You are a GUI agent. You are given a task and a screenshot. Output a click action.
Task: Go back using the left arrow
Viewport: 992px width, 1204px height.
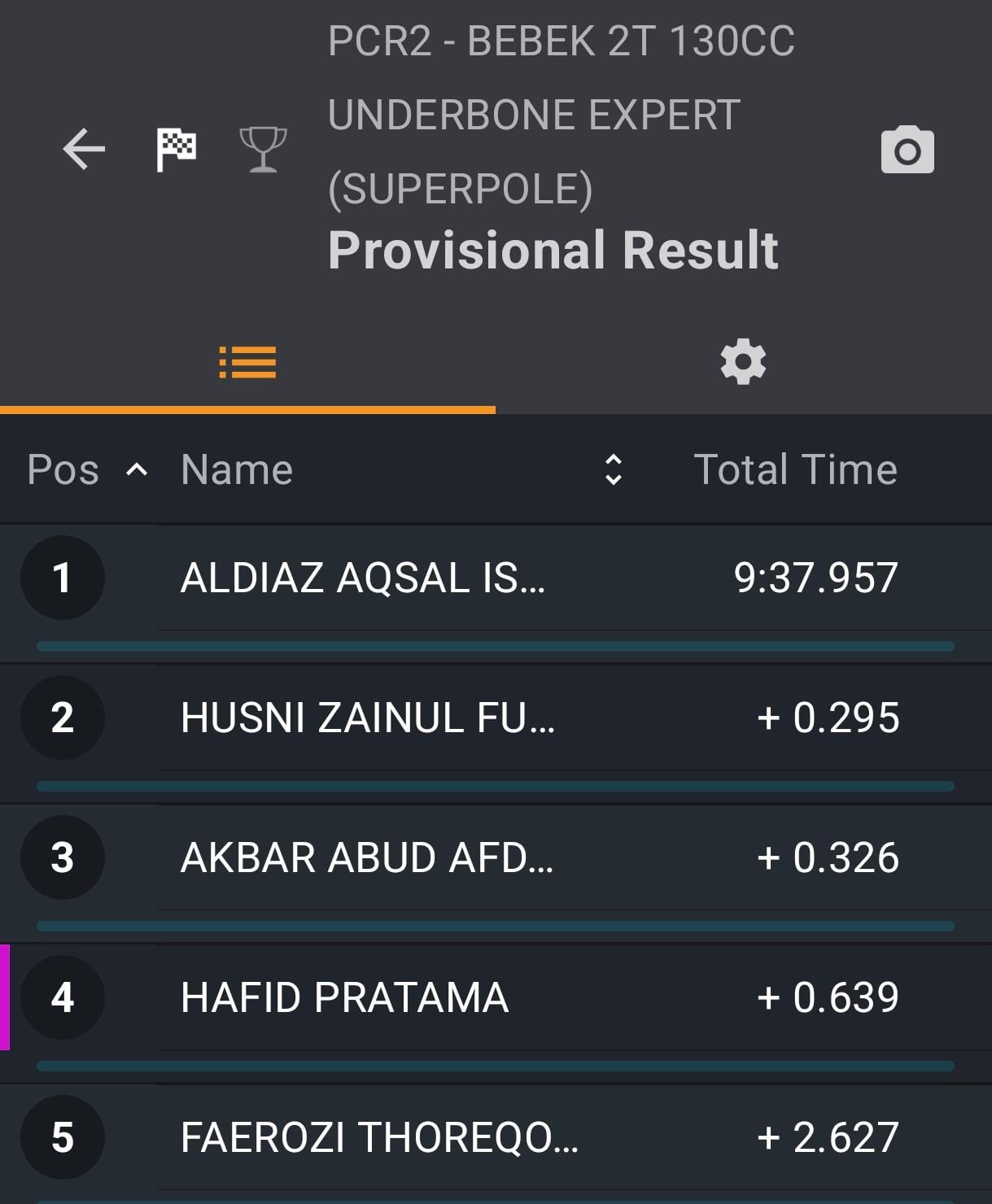[x=85, y=150]
